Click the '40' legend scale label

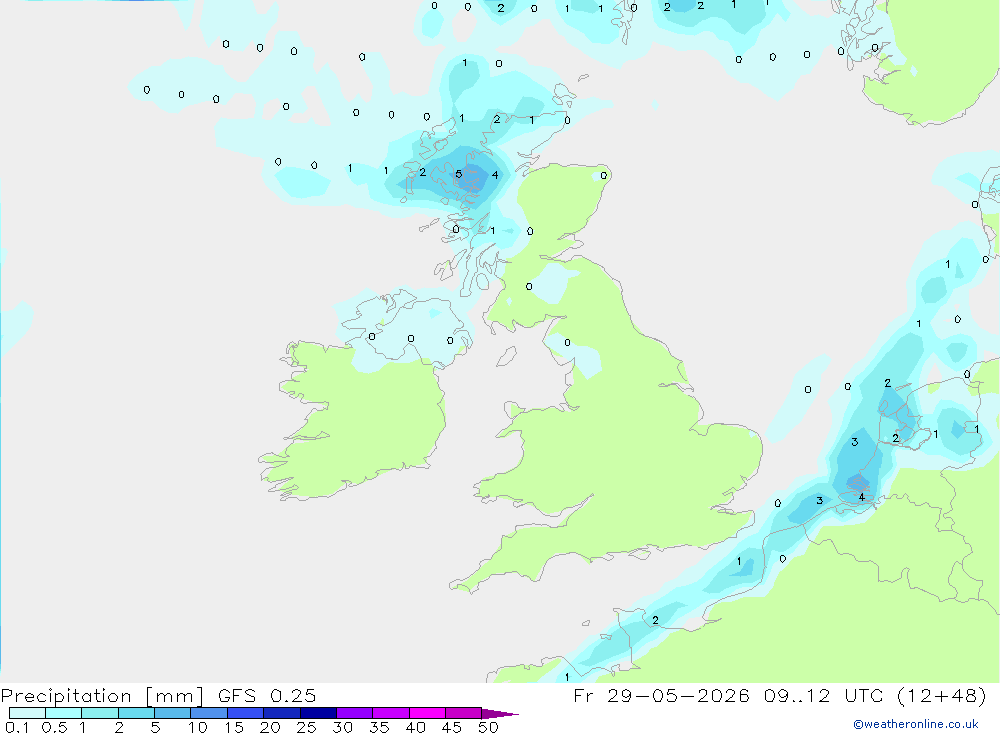(x=416, y=727)
